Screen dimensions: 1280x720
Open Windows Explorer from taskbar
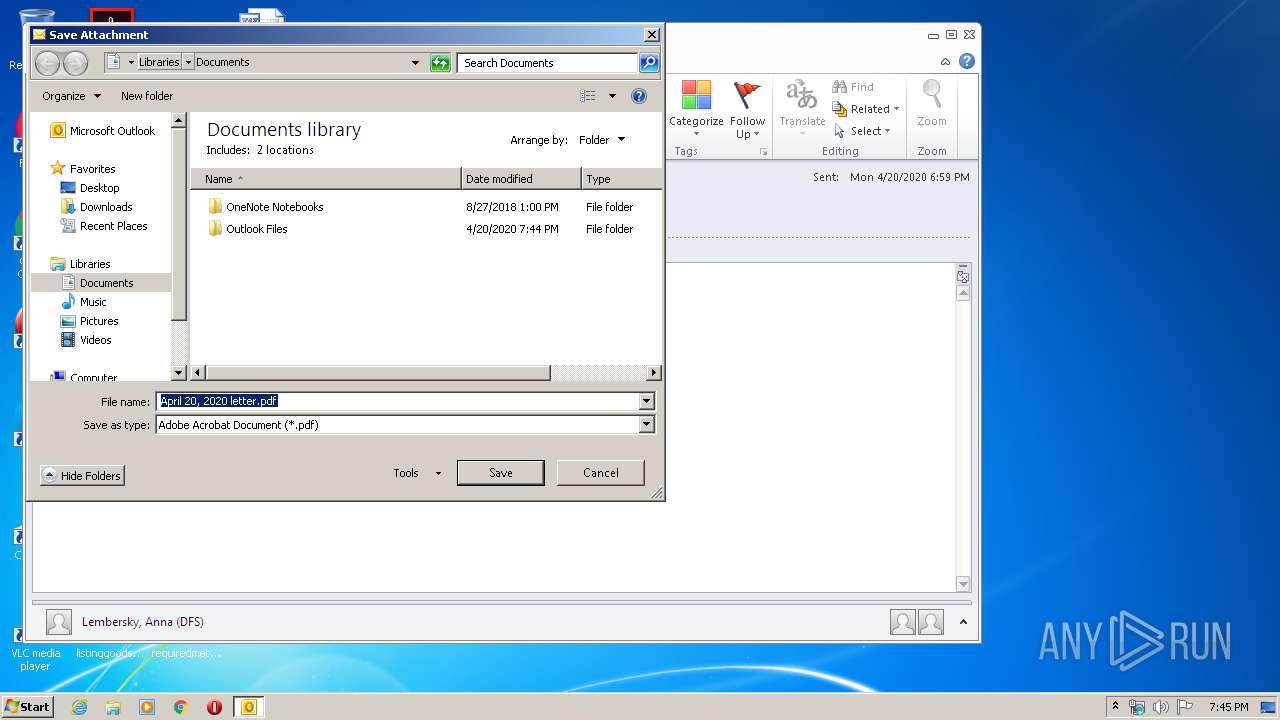(x=113, y=707)
